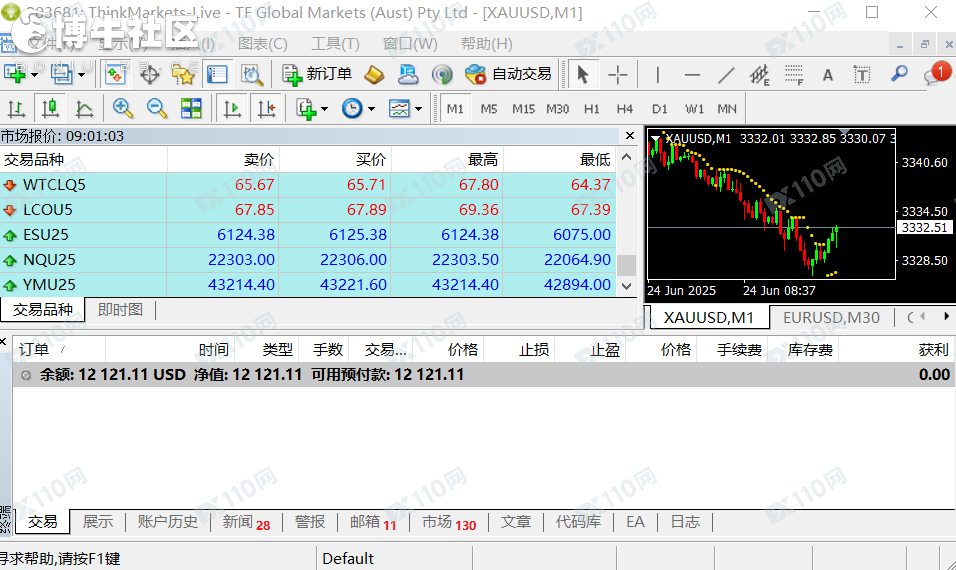Click the zoom in chart icon

123,109
